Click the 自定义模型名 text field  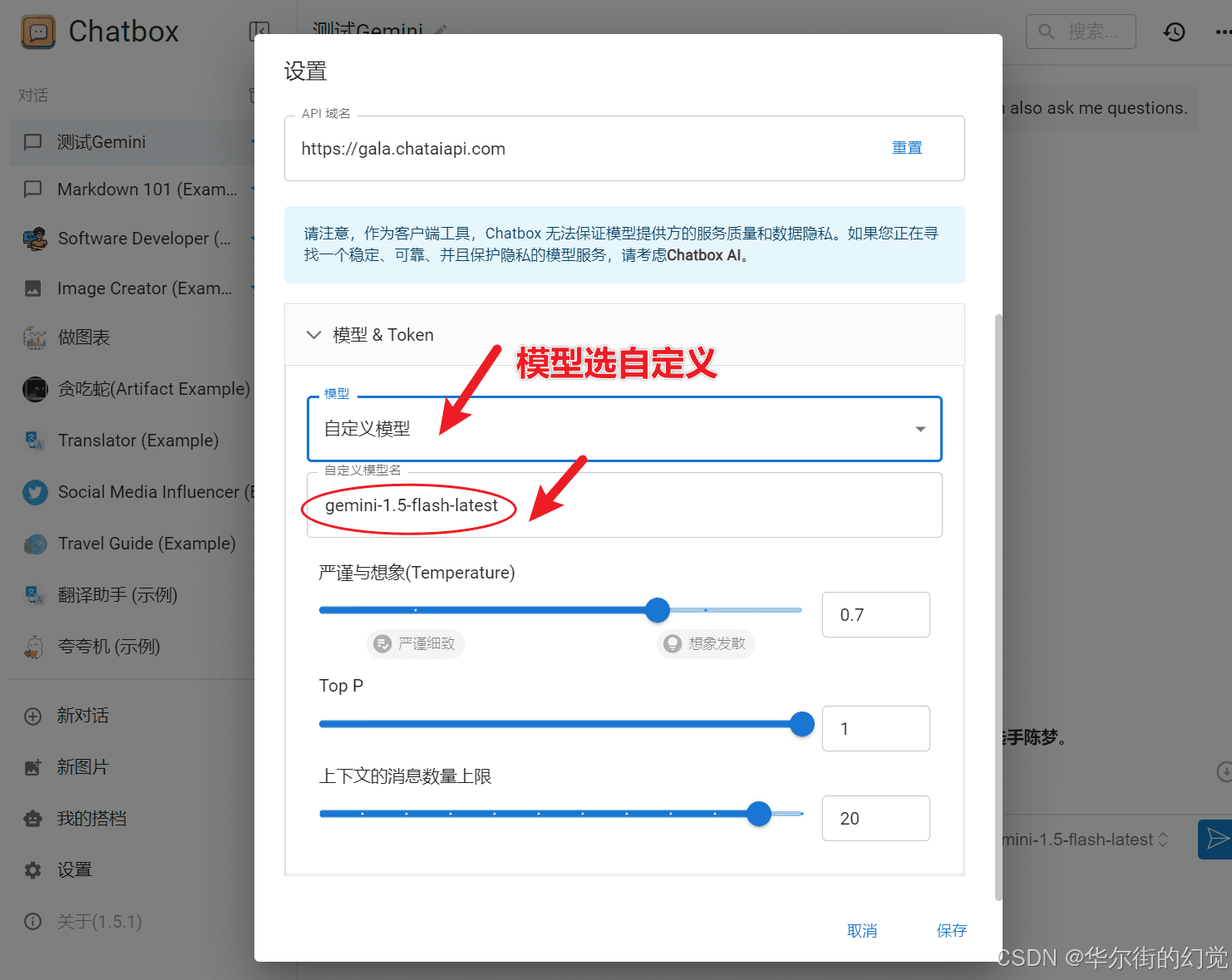[624, 505]
